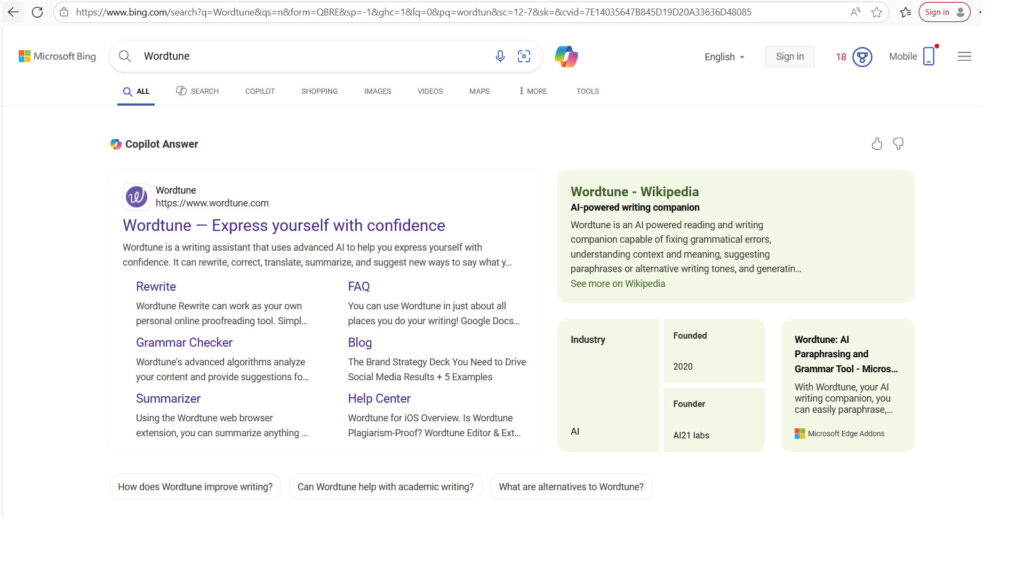Reload the current page
The width and height of the screenshot is (1024, 576).
click(37, 12)
